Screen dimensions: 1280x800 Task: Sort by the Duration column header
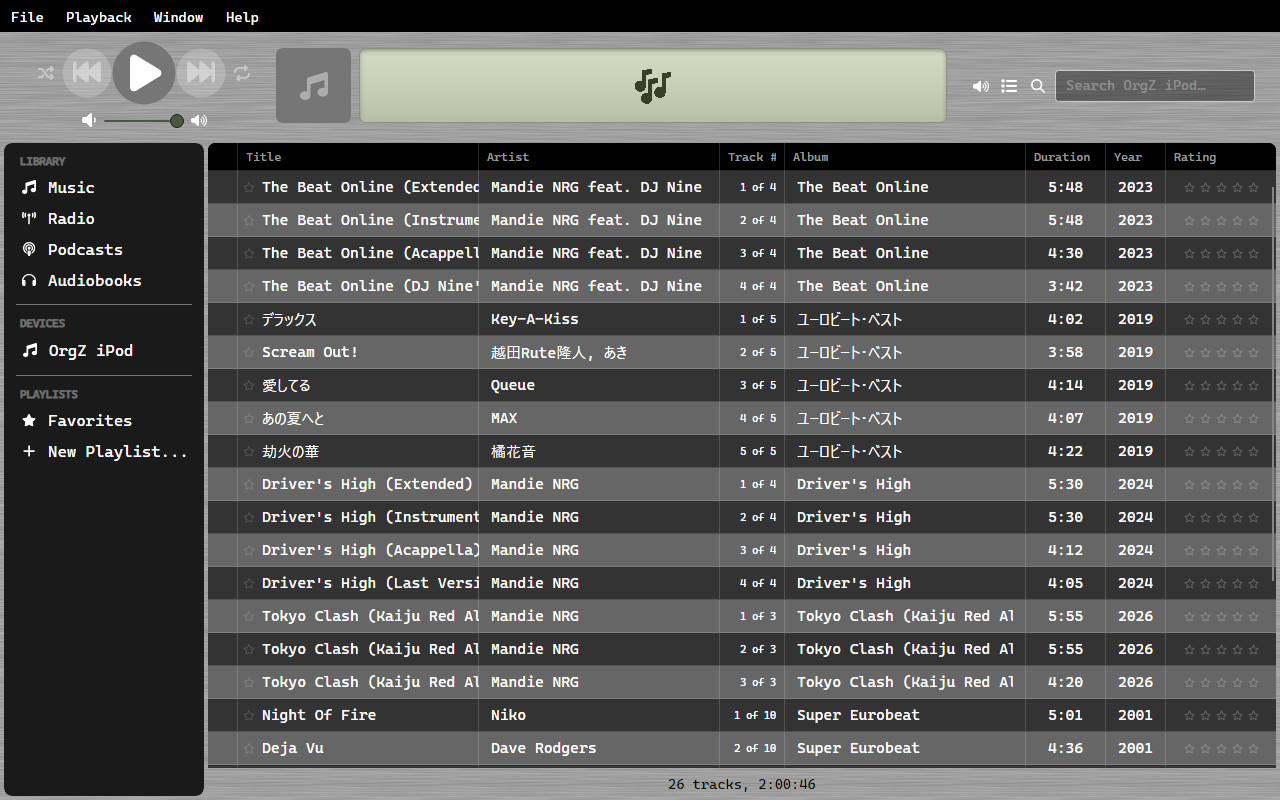click(x=1065, y=157)
